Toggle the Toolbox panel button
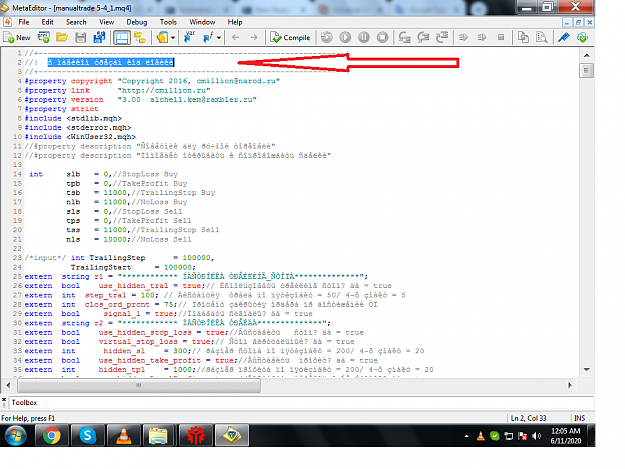This screenshot has width=625, height=469. tap(122, 38)
